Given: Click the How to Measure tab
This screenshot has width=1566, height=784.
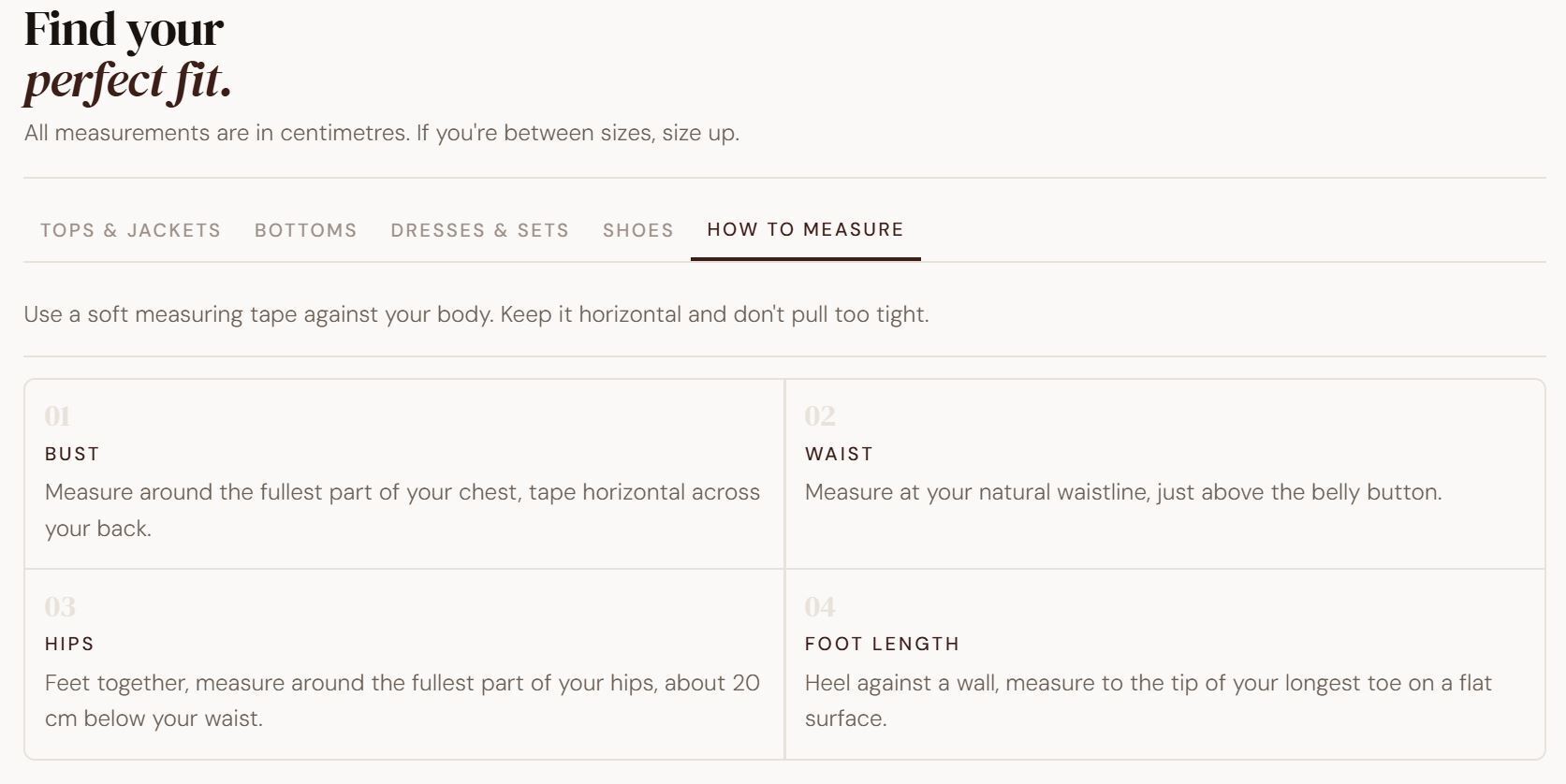Looking at the screenshot, I should 805,230.
